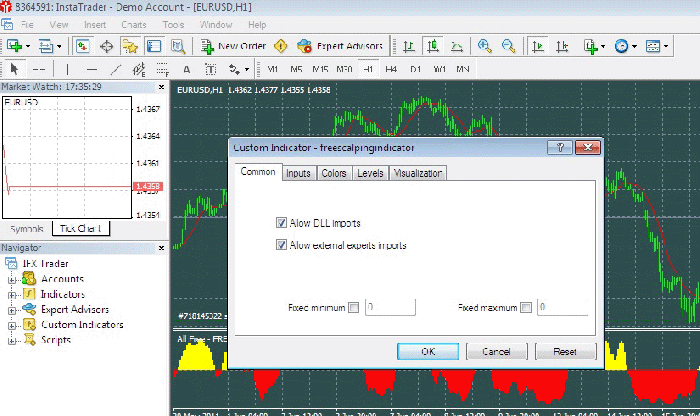This screenshot has width=700, height=416.
Task: Toggle Allow external experts imports checkbox
Action: pos(281,245)
